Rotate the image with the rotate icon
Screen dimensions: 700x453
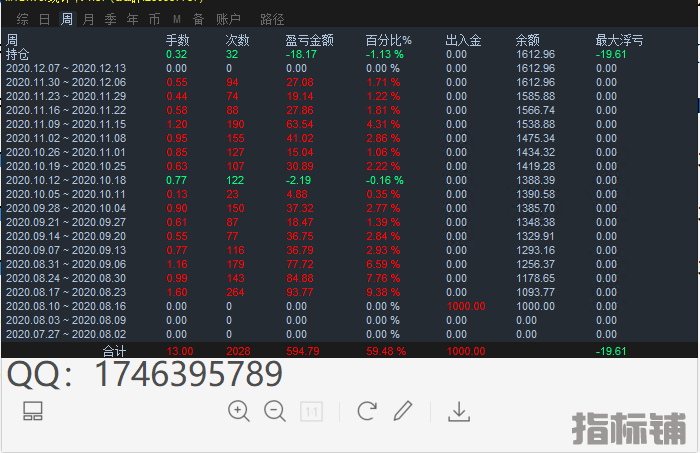pyautogui.click(x=367, y=411)
